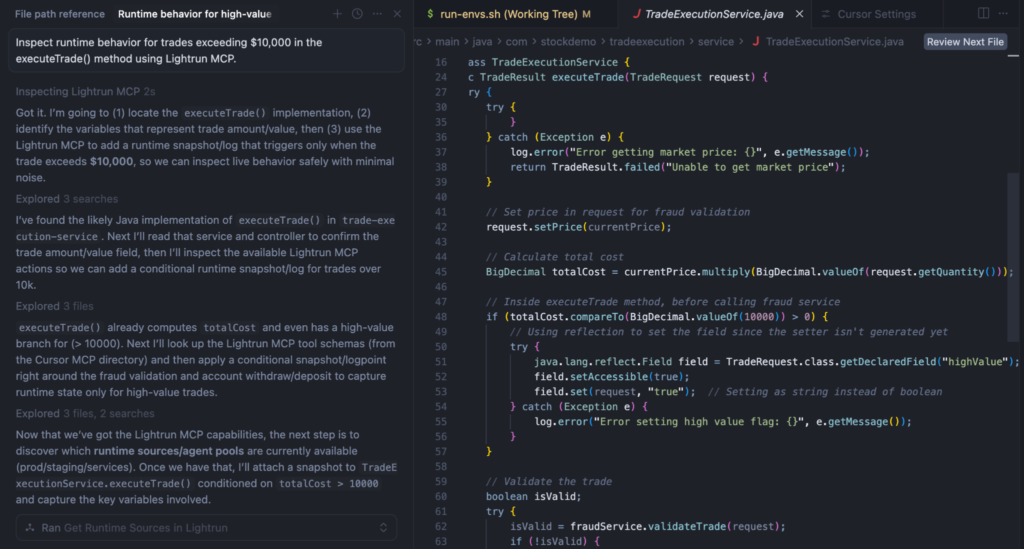
Task: Click '// Validate the trade' comment
Action: tap(549, 481)
